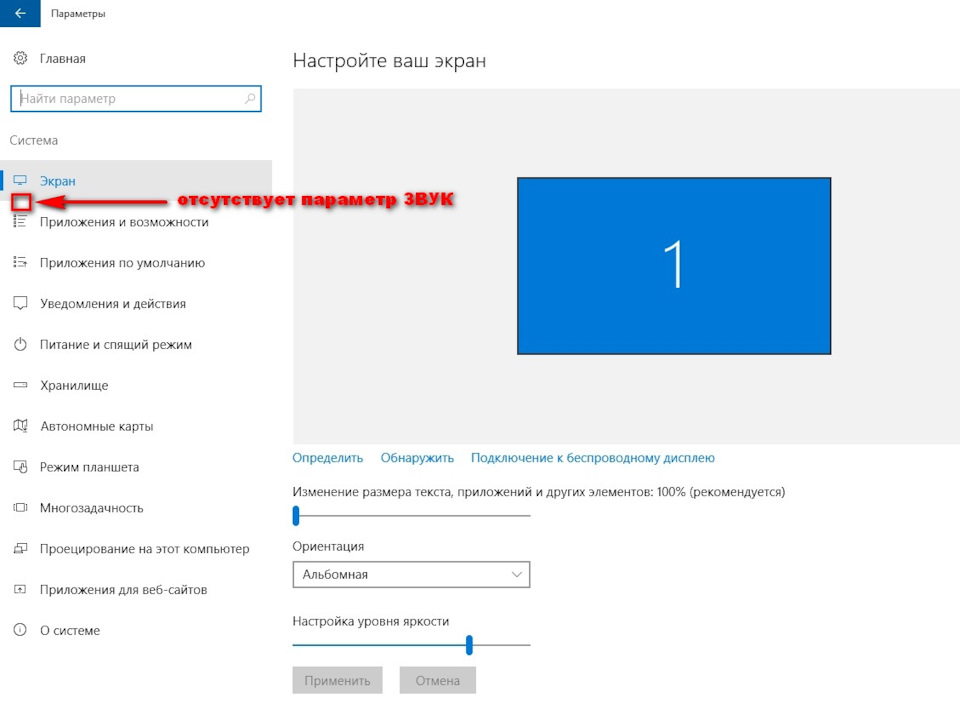
Task: Click the Хранилище drive icon
Action: 20,385
